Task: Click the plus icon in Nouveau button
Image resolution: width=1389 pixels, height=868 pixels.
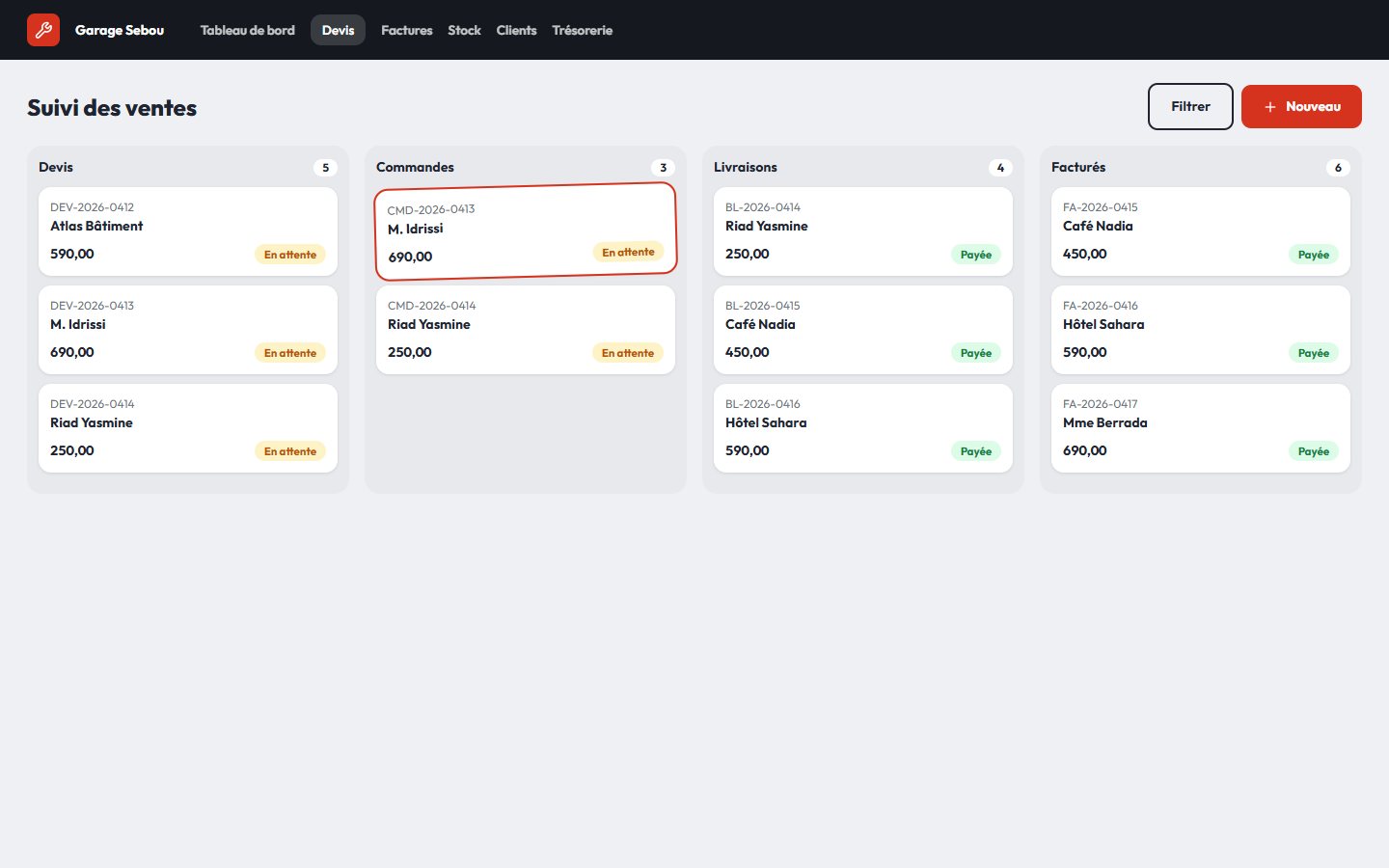Action: 1270,107
